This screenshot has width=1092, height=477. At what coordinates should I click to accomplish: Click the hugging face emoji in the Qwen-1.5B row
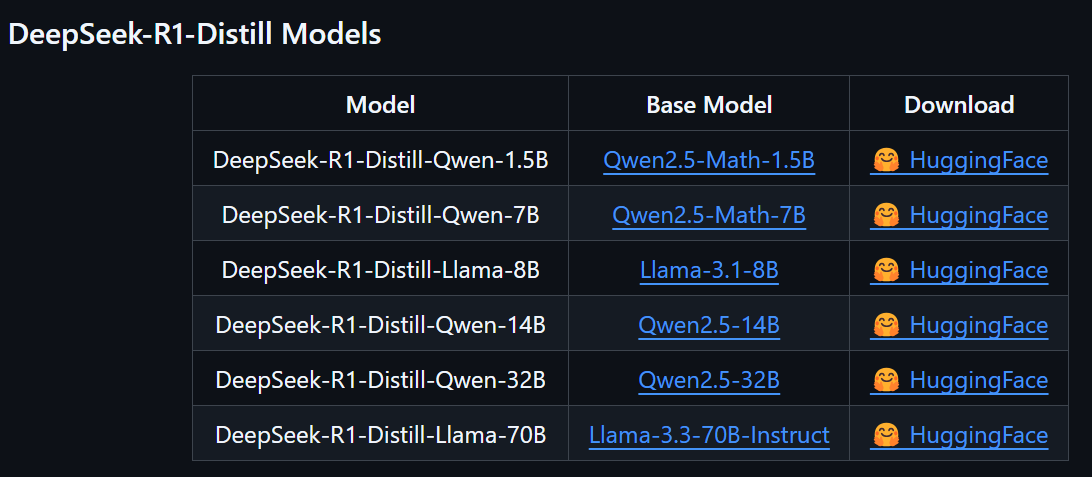[x=884, y=160]
